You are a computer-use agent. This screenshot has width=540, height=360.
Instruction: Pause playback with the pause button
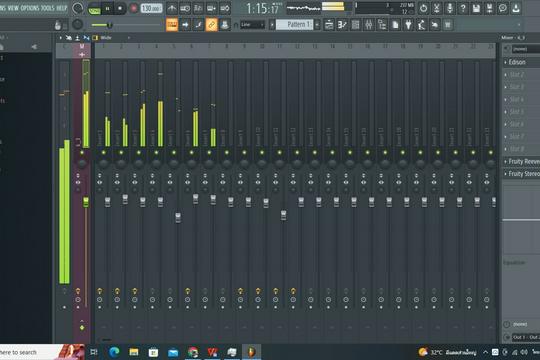[107, 8]
